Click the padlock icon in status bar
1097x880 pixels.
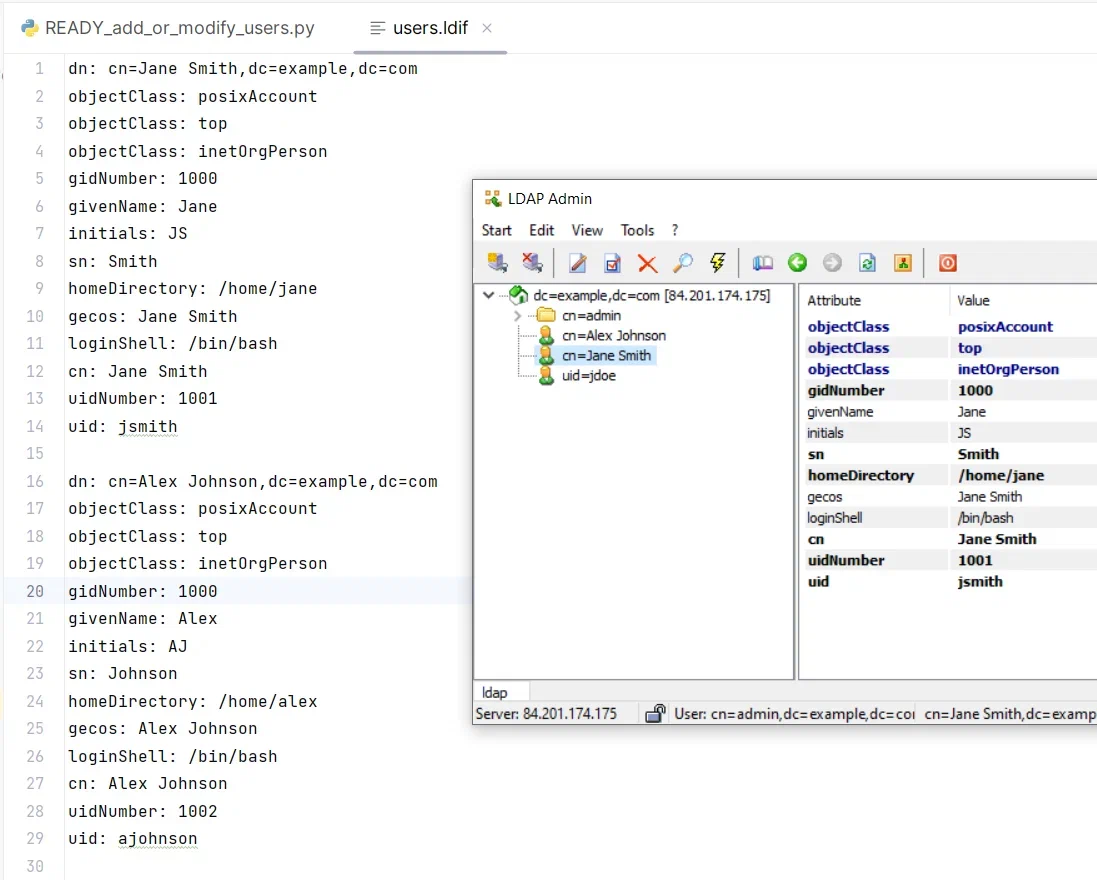tap(655, 714)
